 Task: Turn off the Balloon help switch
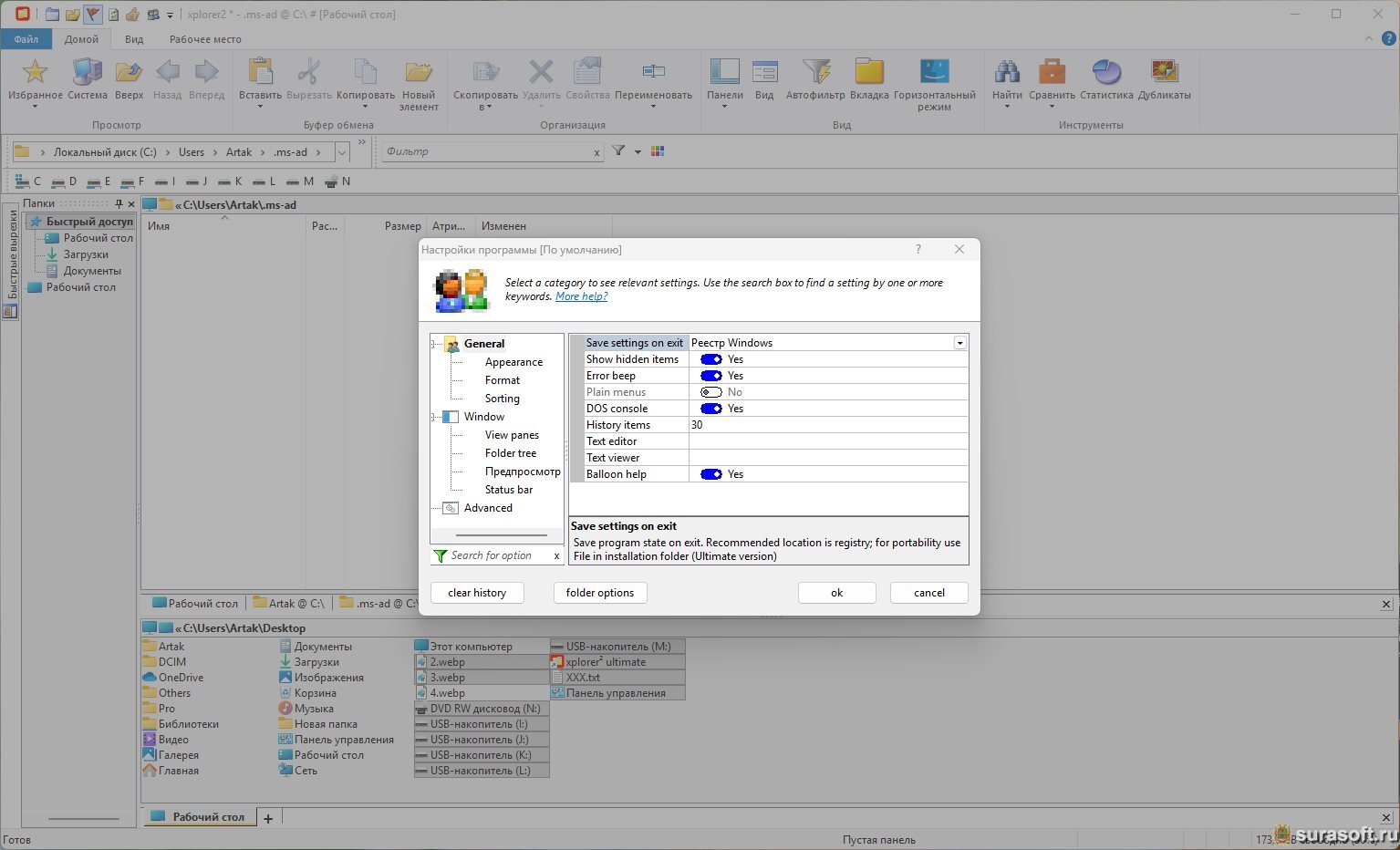[710, 474]
